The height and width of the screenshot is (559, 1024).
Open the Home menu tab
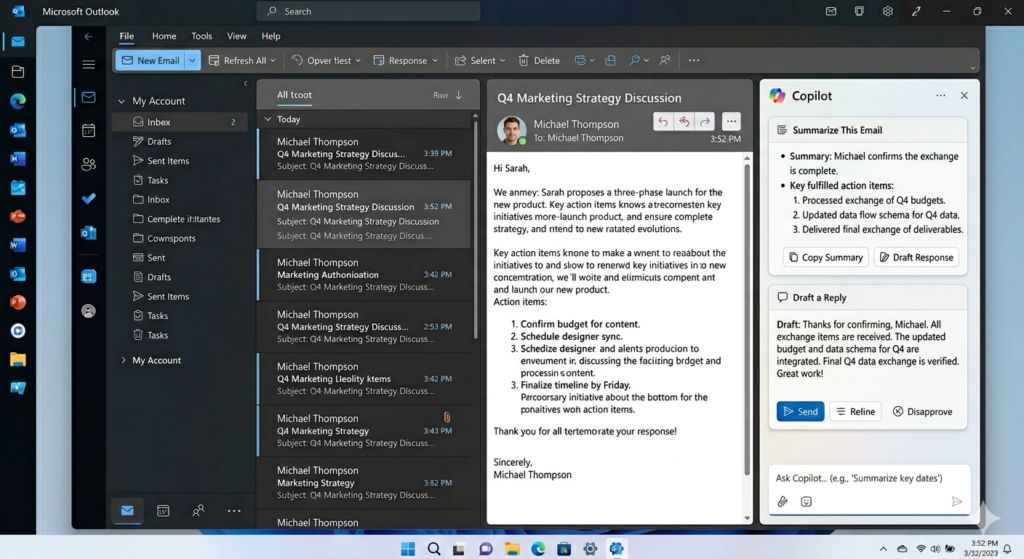click(164, 37)
